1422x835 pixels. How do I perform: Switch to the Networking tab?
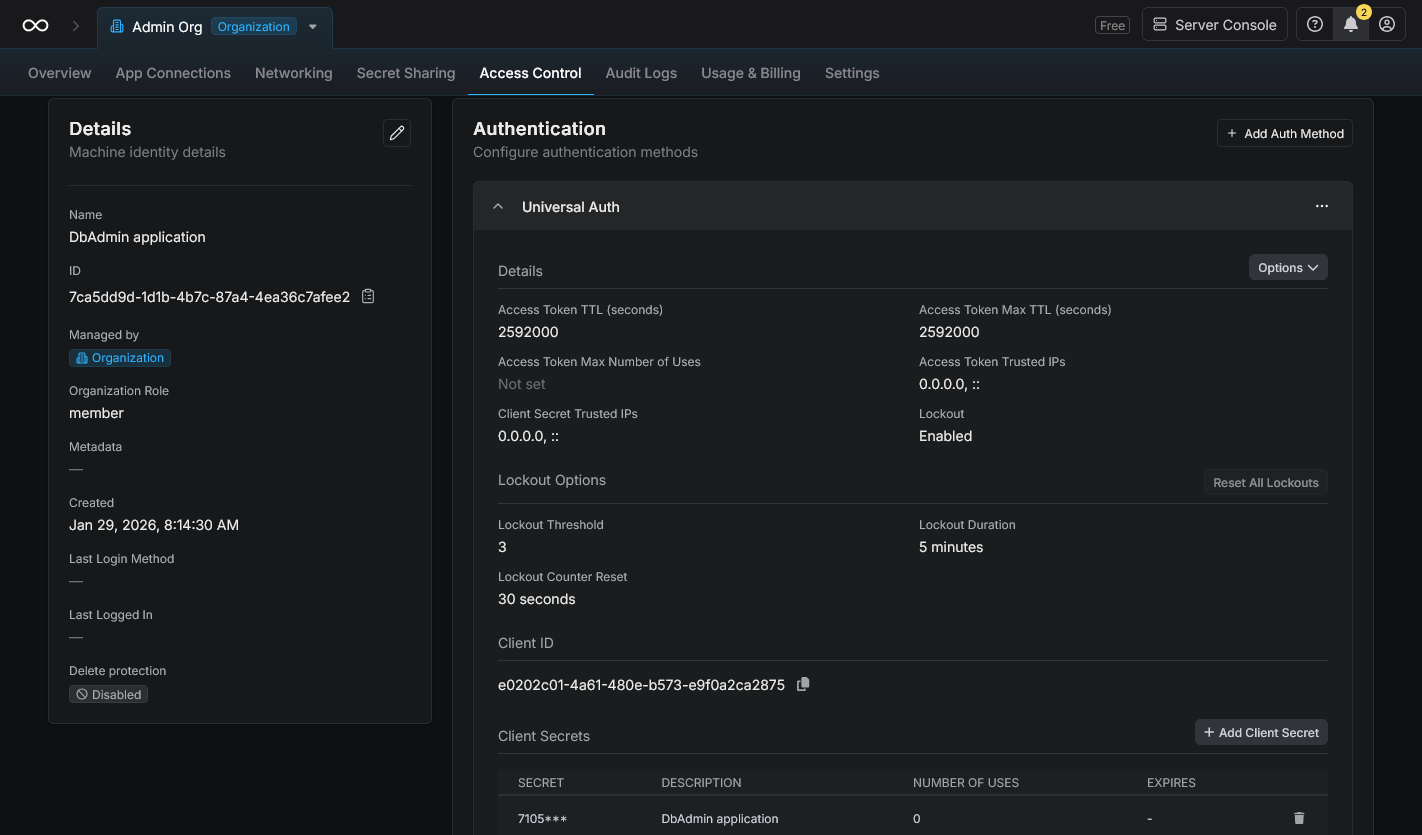(x=293, y=72)
